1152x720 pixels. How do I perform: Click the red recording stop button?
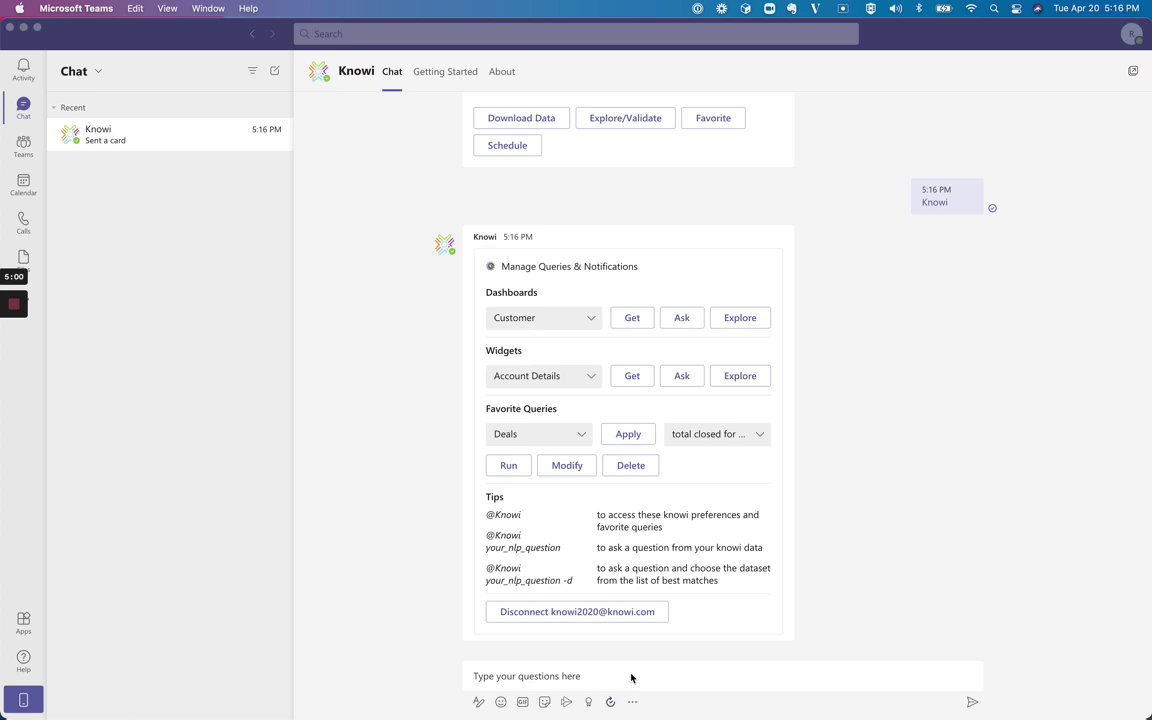(14, 304)
